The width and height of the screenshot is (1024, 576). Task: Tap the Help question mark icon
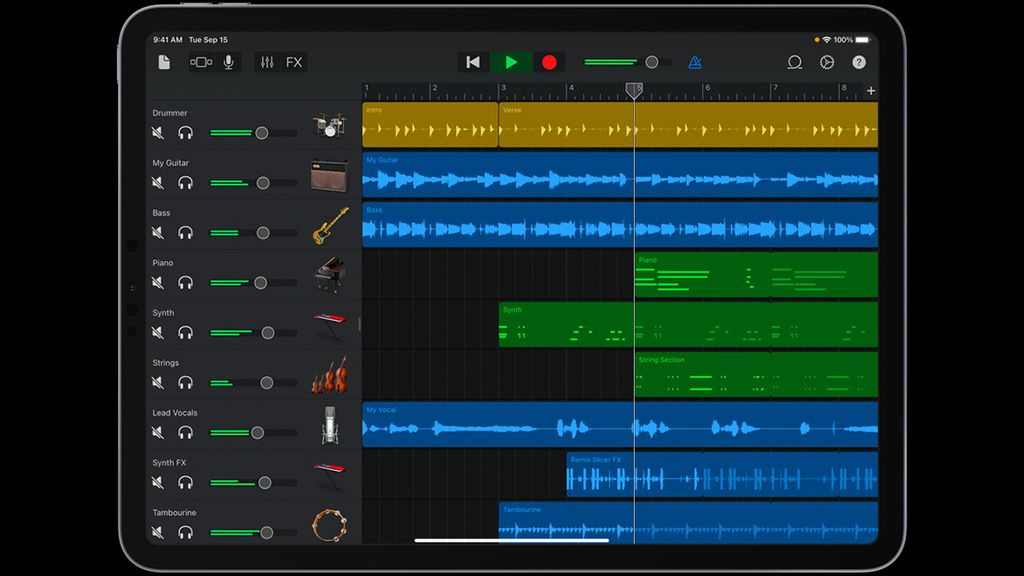858,62
